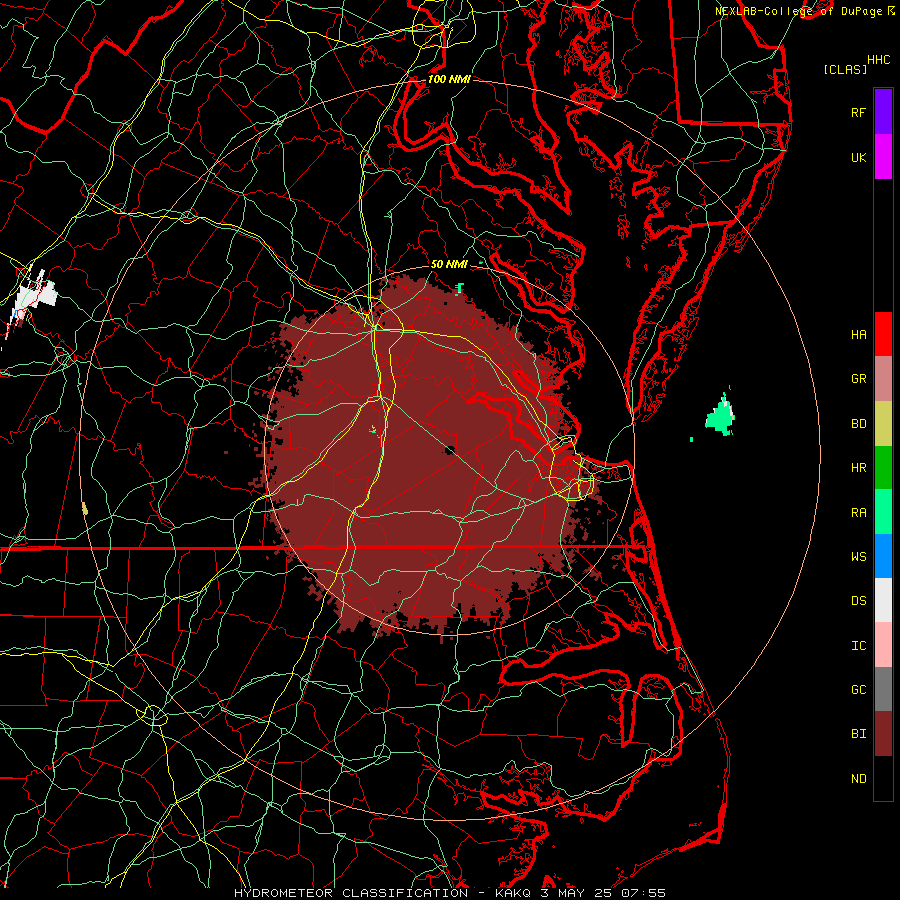Click the magenta UK legend color swatch
900x900 pixels.
(x=883, y=157)
